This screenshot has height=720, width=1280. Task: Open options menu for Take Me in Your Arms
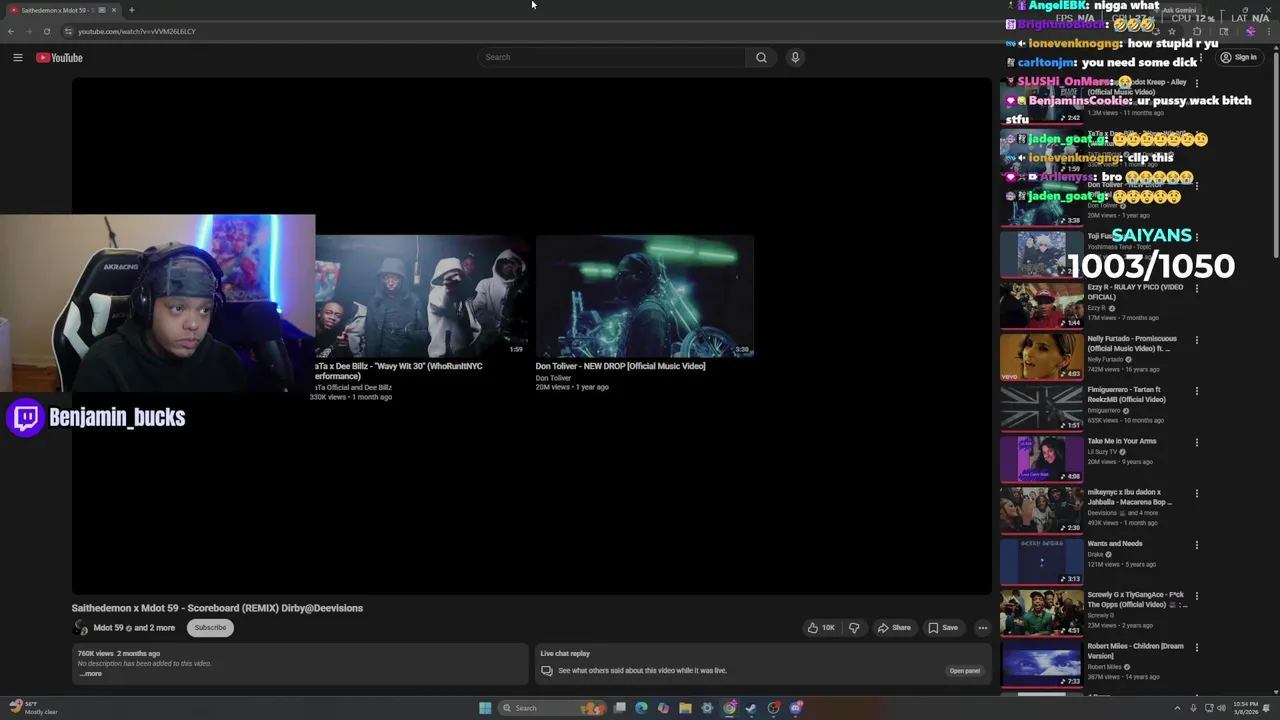coord(1196,442)
